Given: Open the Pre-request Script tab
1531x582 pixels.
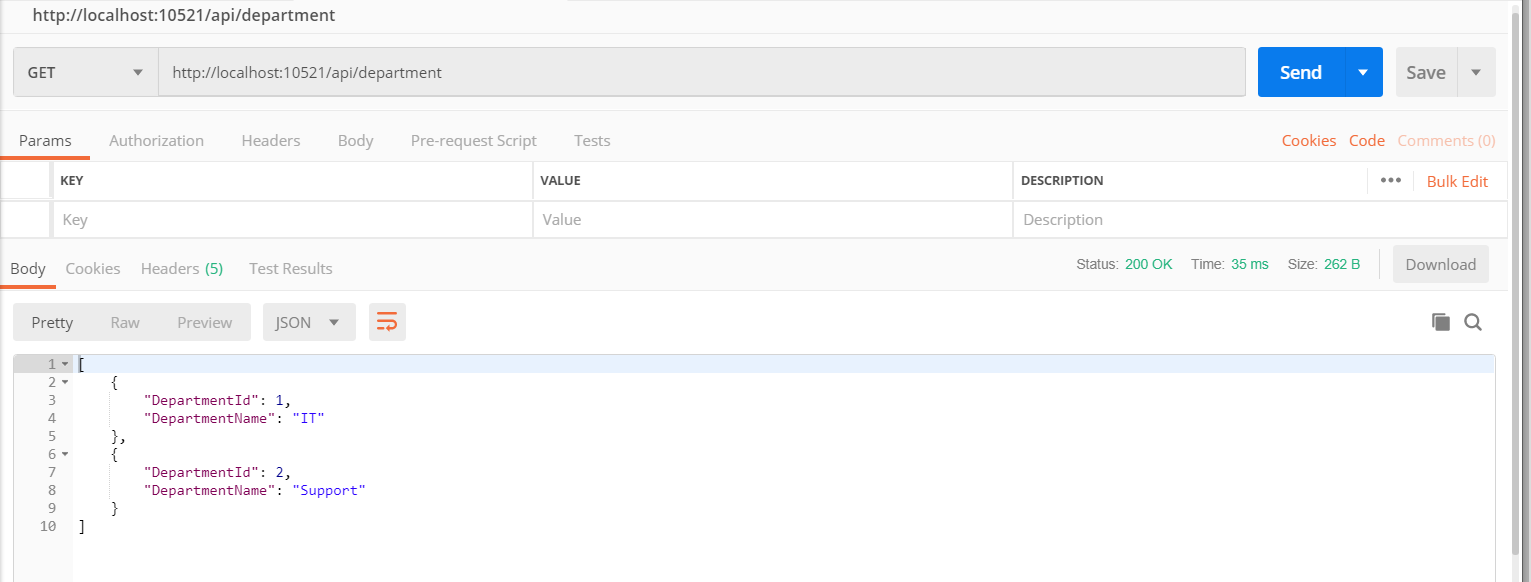Looking at the screenshot, I should point(474,141).
